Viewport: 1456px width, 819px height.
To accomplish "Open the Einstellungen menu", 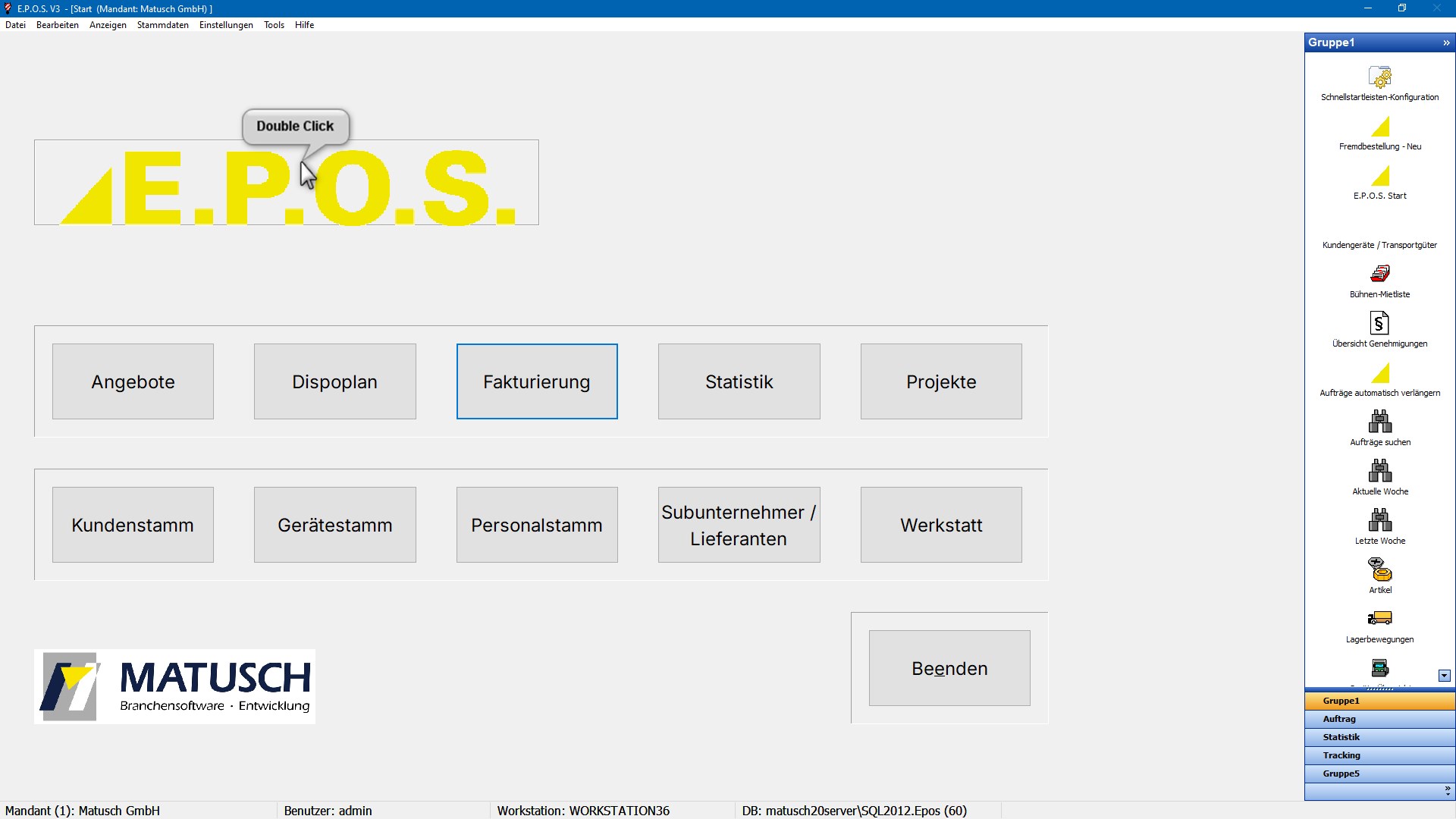I will tap(226, 25).
